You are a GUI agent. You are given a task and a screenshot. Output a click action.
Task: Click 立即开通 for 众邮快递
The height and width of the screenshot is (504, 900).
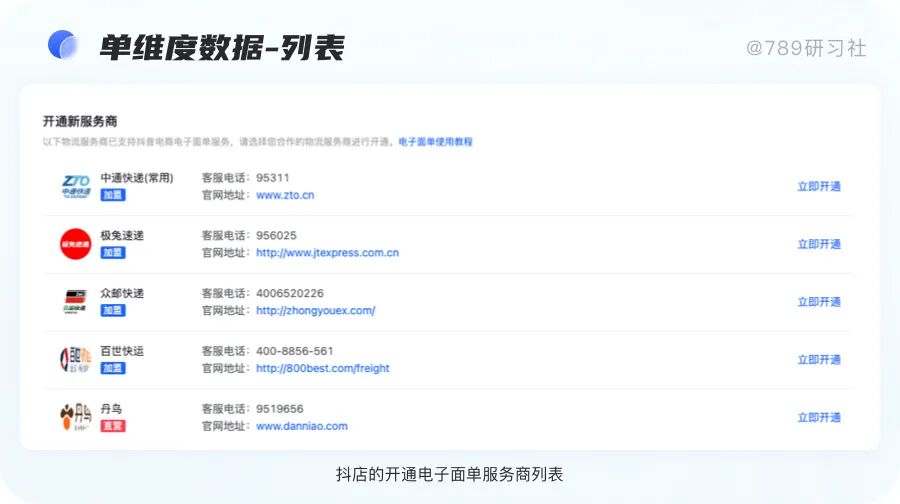pos(818,302)
